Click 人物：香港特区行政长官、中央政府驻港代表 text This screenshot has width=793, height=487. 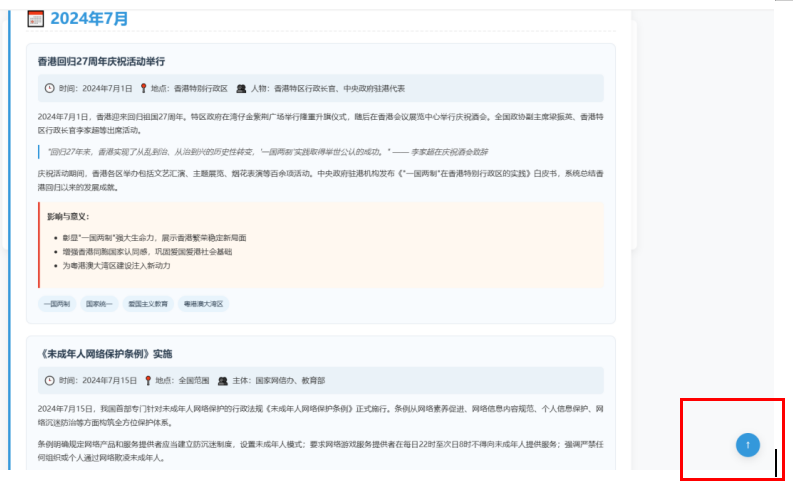tap(328, 88)
